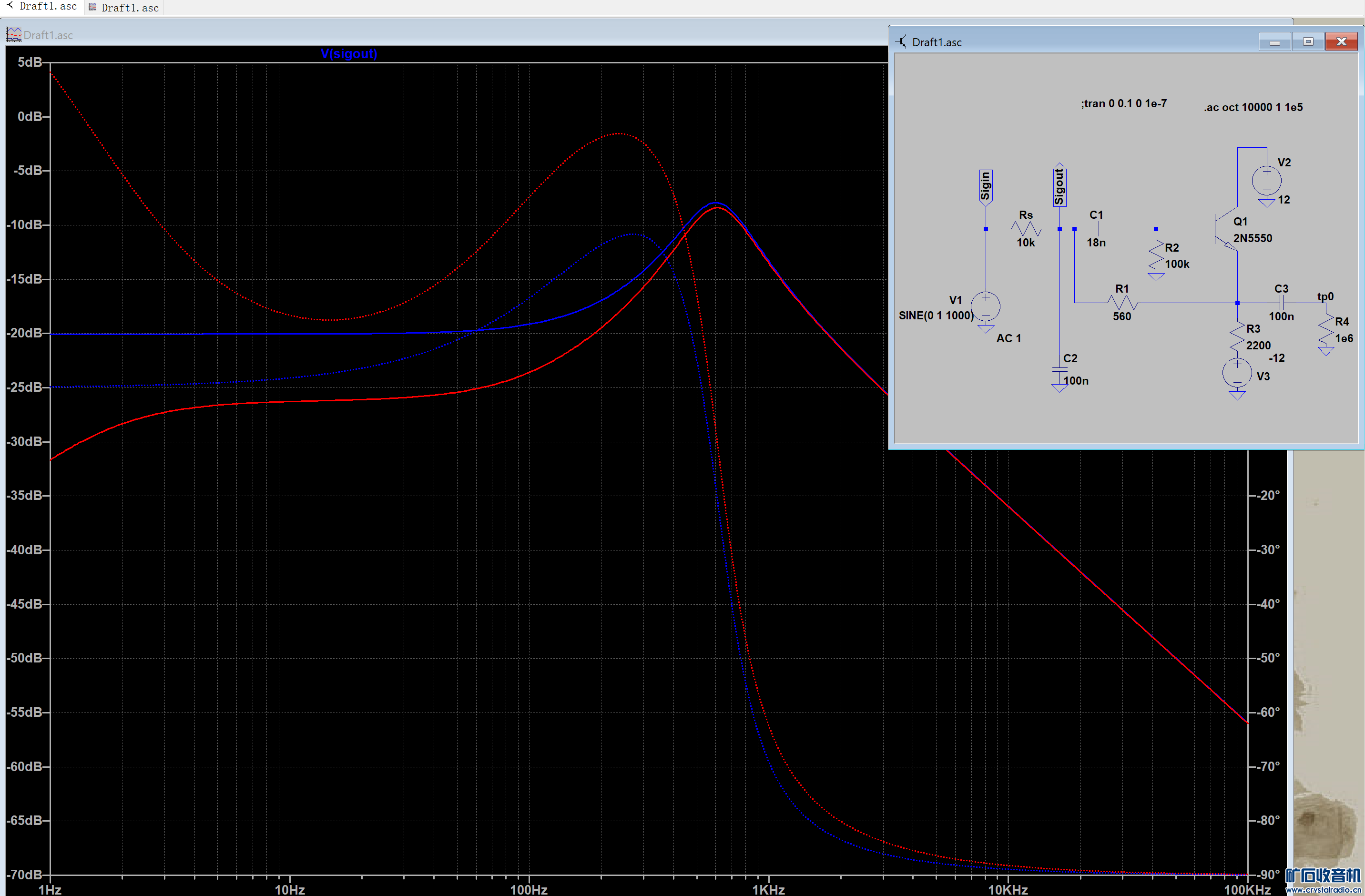Image resolution: width=1365 pixels, height=896 pixels.
Task: Click the 100Hz label on frequency axis
Action: 529,889
